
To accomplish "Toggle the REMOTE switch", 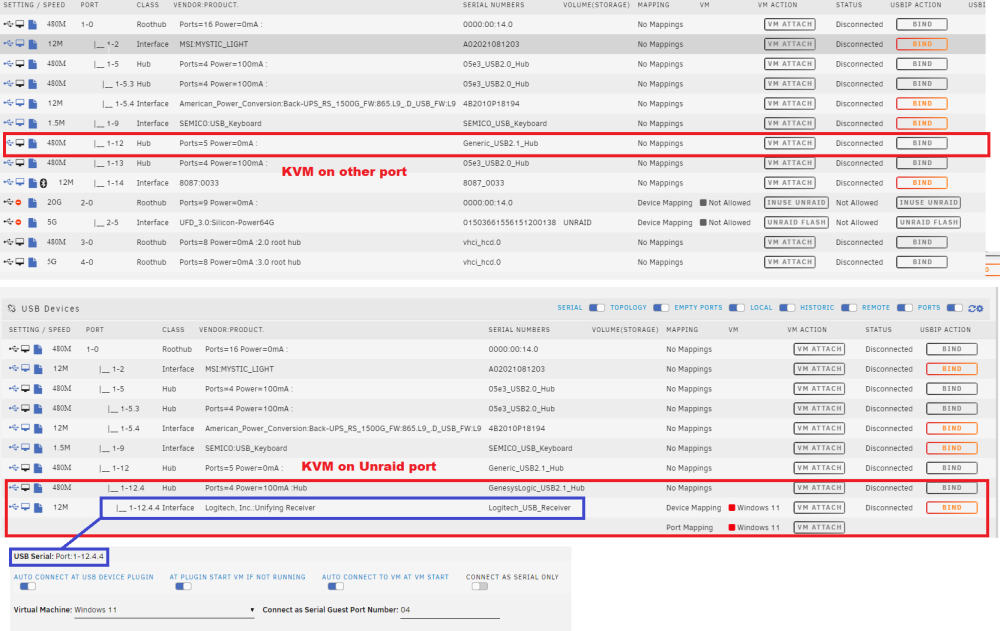I will pos(904,308).
